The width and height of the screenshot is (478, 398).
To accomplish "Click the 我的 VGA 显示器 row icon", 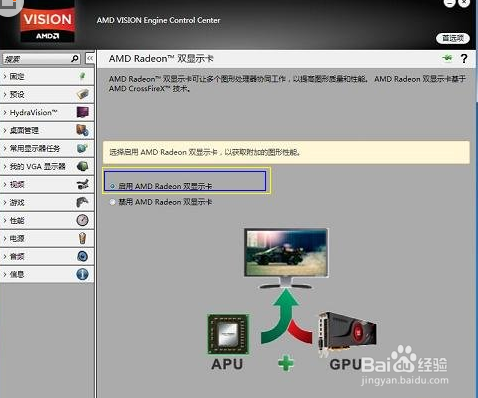I will click(x=82, y=166).
